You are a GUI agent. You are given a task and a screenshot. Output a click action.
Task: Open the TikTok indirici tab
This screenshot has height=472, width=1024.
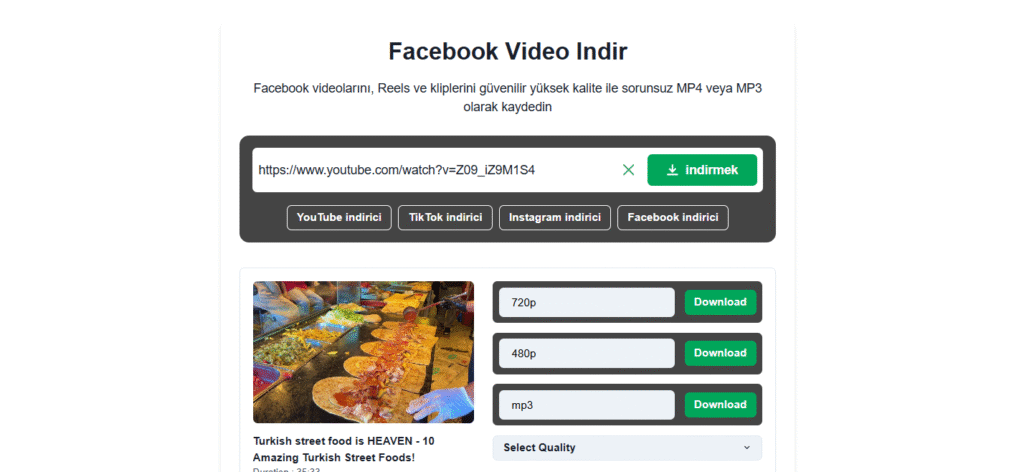click(x=445, y=217)
